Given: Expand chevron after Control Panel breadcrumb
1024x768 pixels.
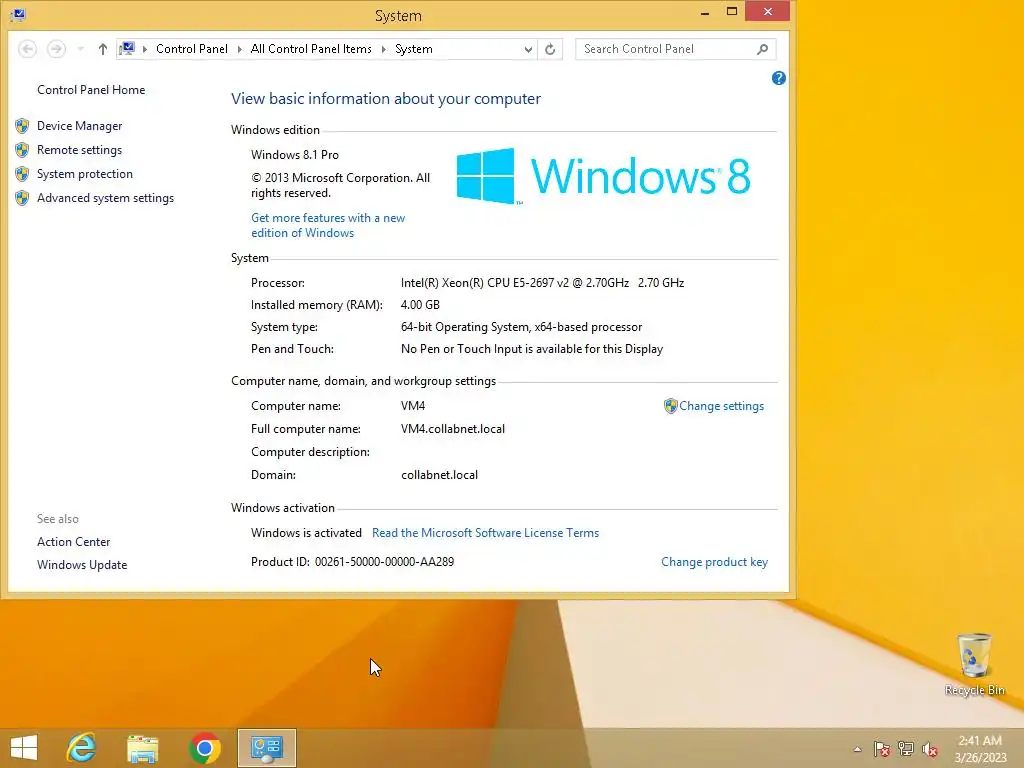Looking at the screenshot, I should (240, 49).
